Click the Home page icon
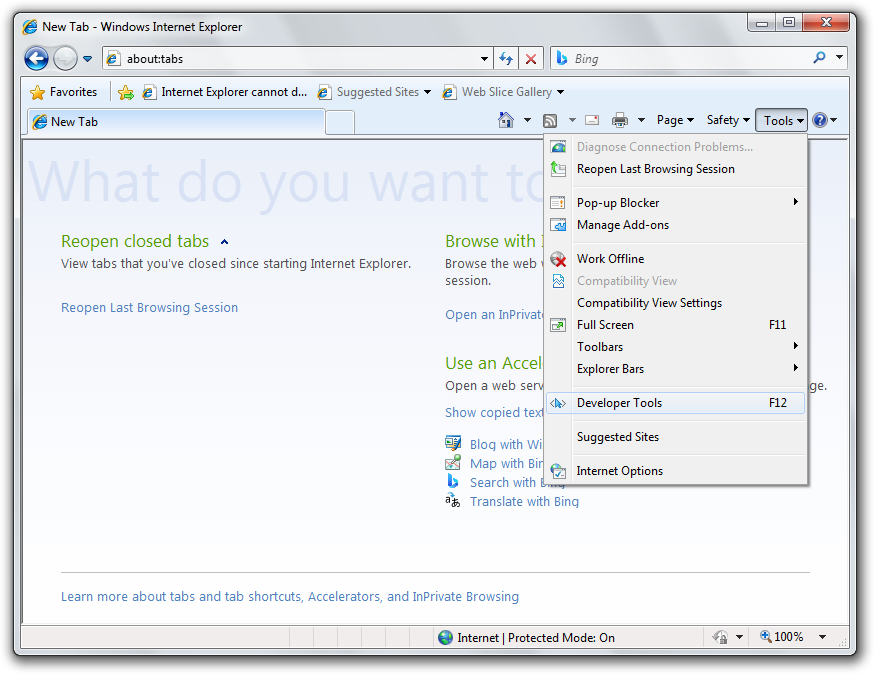Viewport: 876px width, 676px height. [x=506, y=120]
